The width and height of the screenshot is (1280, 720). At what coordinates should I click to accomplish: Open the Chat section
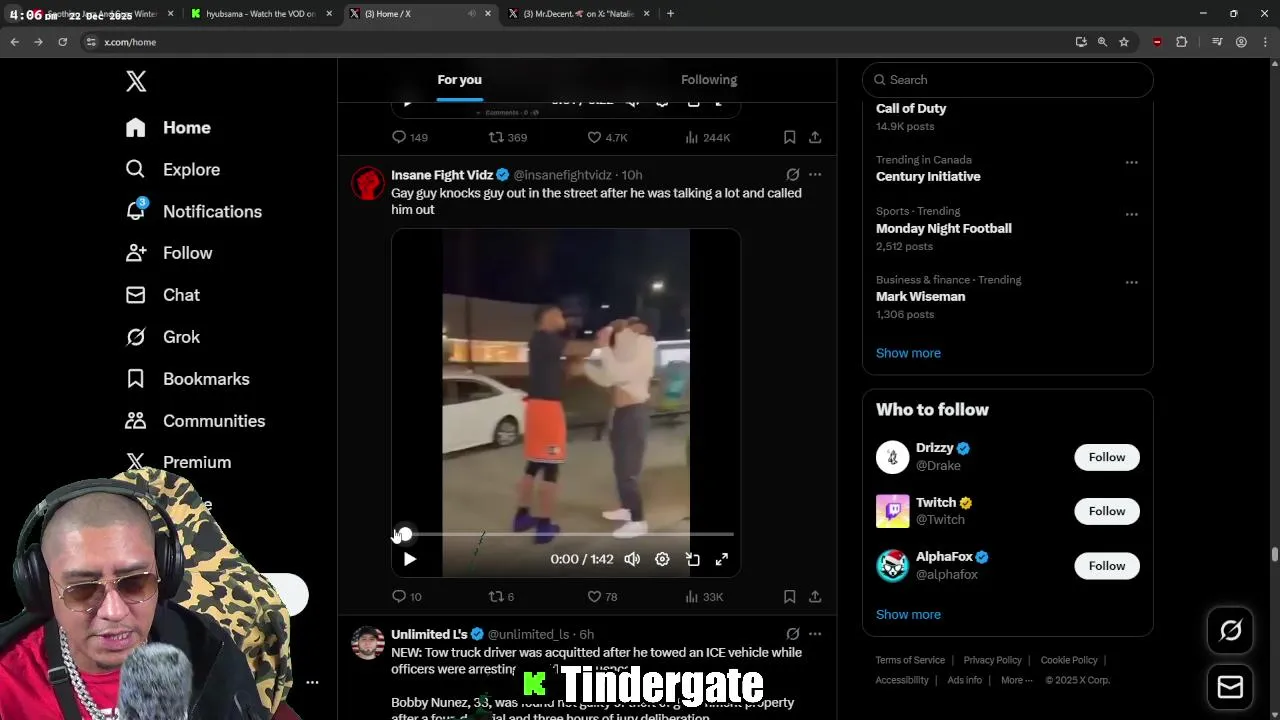tap(163, 295)
